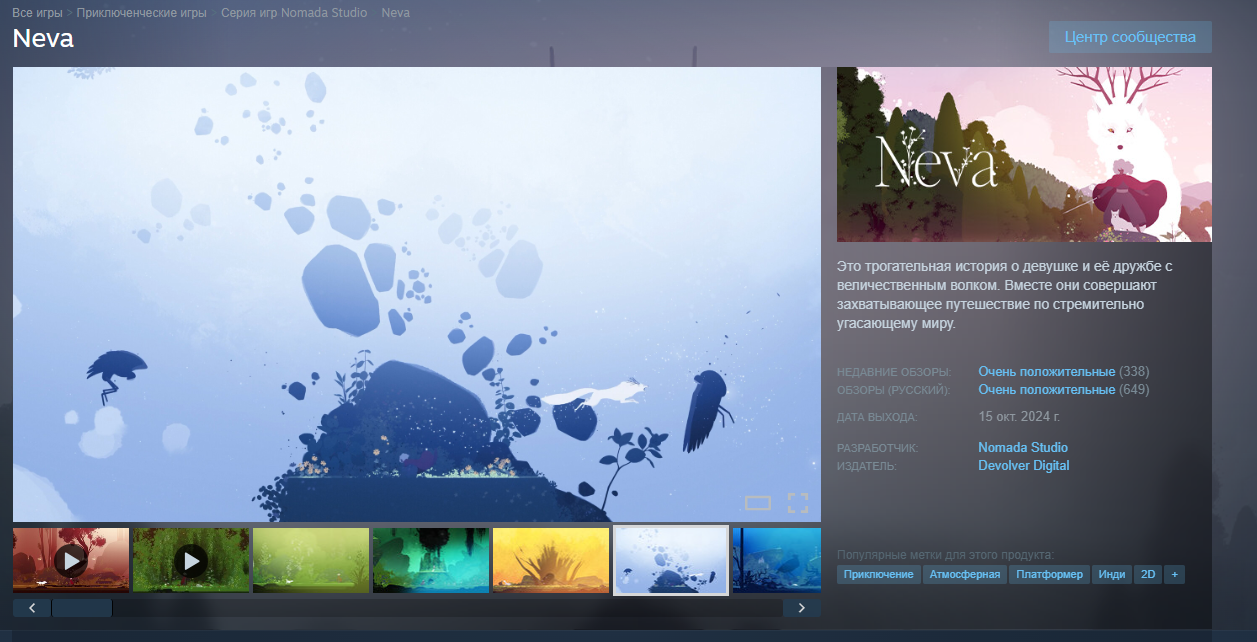
Task: Click the release date 15 окт. 2024 г.
Action: tap(1019, 416)
